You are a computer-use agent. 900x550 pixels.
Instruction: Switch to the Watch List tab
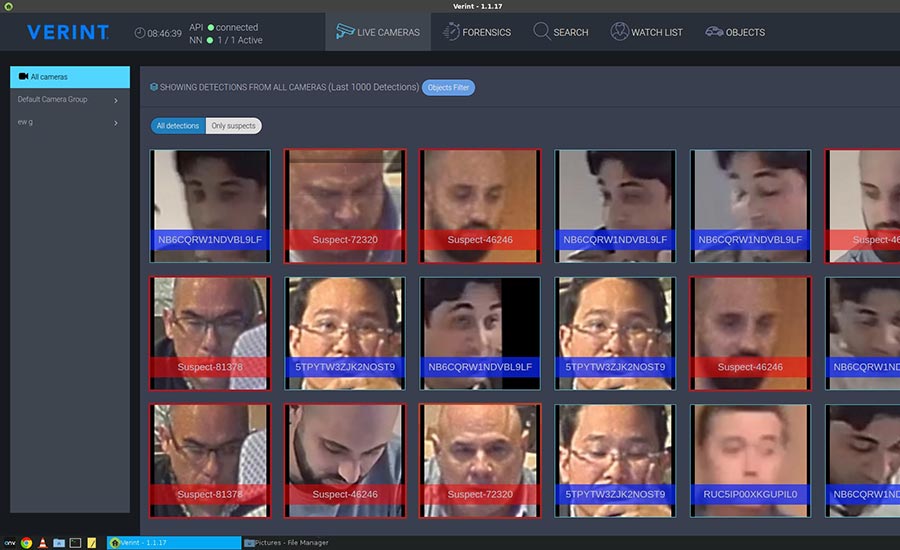pyautogui.click(x=646, y=32)
